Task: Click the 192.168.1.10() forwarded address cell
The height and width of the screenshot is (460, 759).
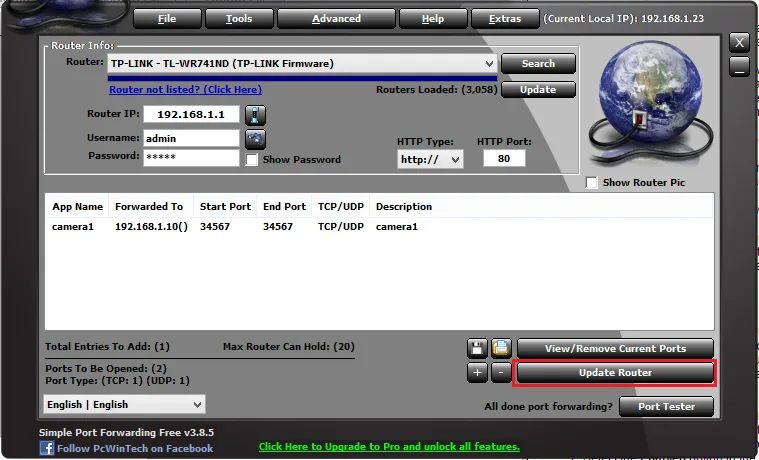Action: click(151, 227)
